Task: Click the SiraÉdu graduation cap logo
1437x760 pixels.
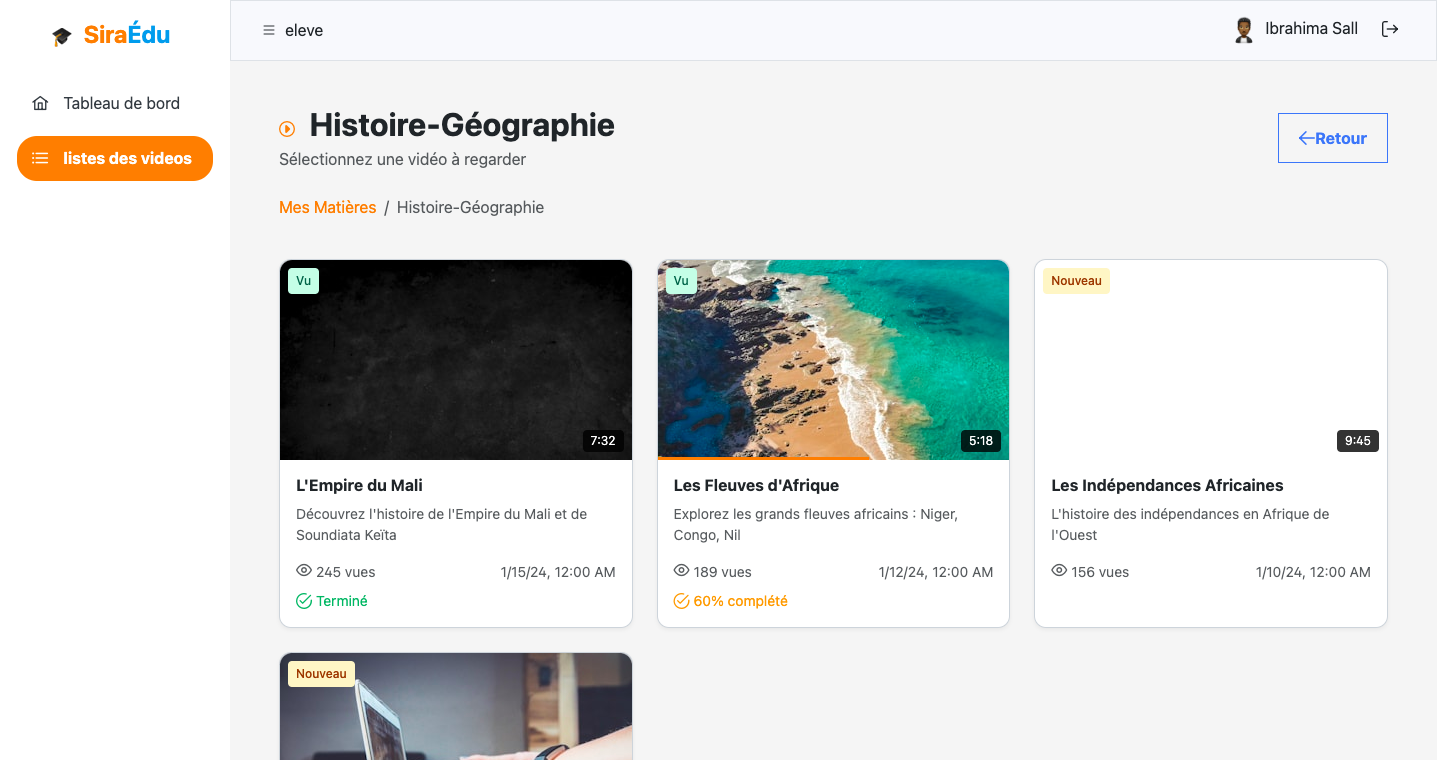Action: pyautogui.click(x=62, y=36)
